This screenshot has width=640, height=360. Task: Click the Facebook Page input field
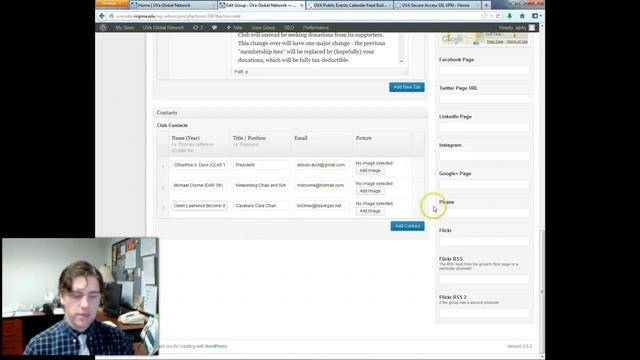[484, 70]
